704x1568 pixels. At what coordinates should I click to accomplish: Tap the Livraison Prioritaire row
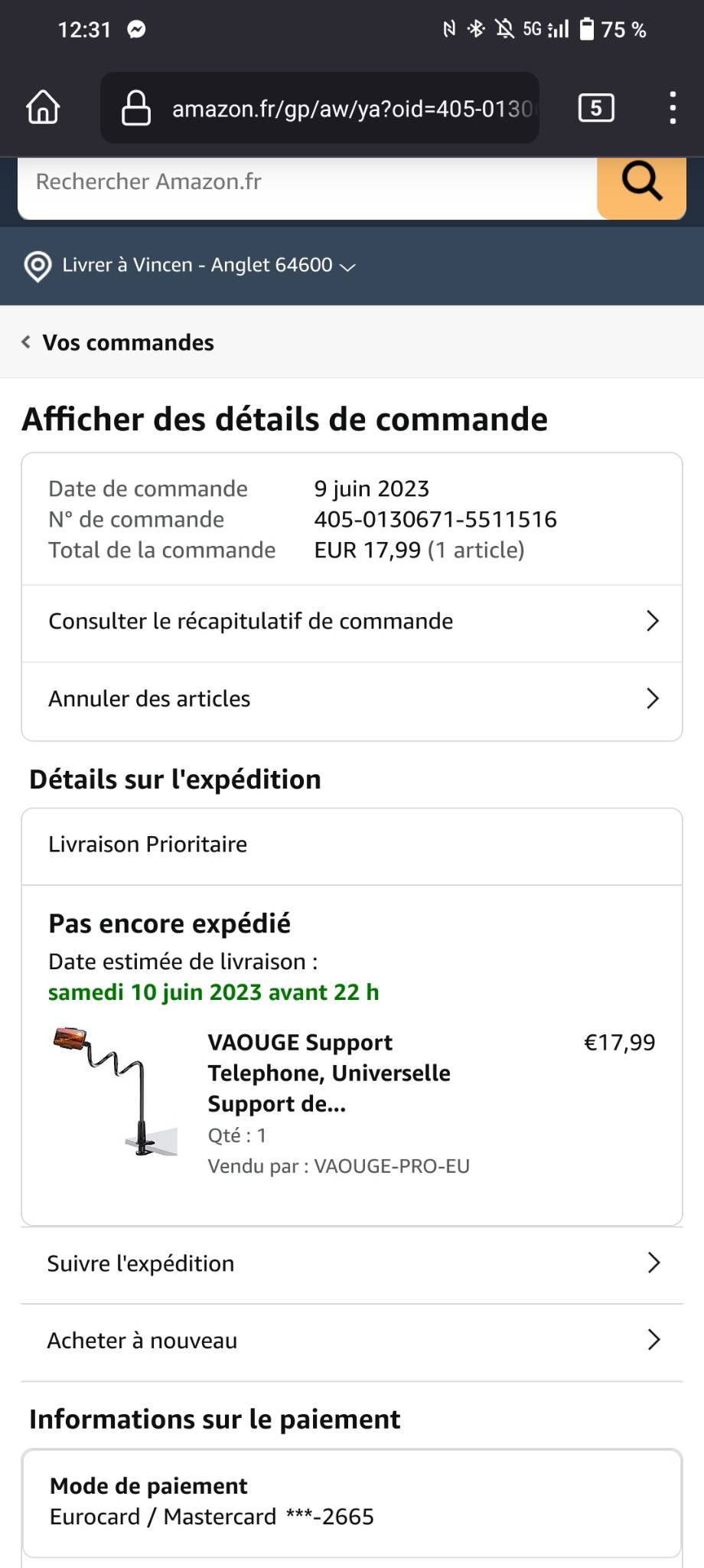(351, 844)
